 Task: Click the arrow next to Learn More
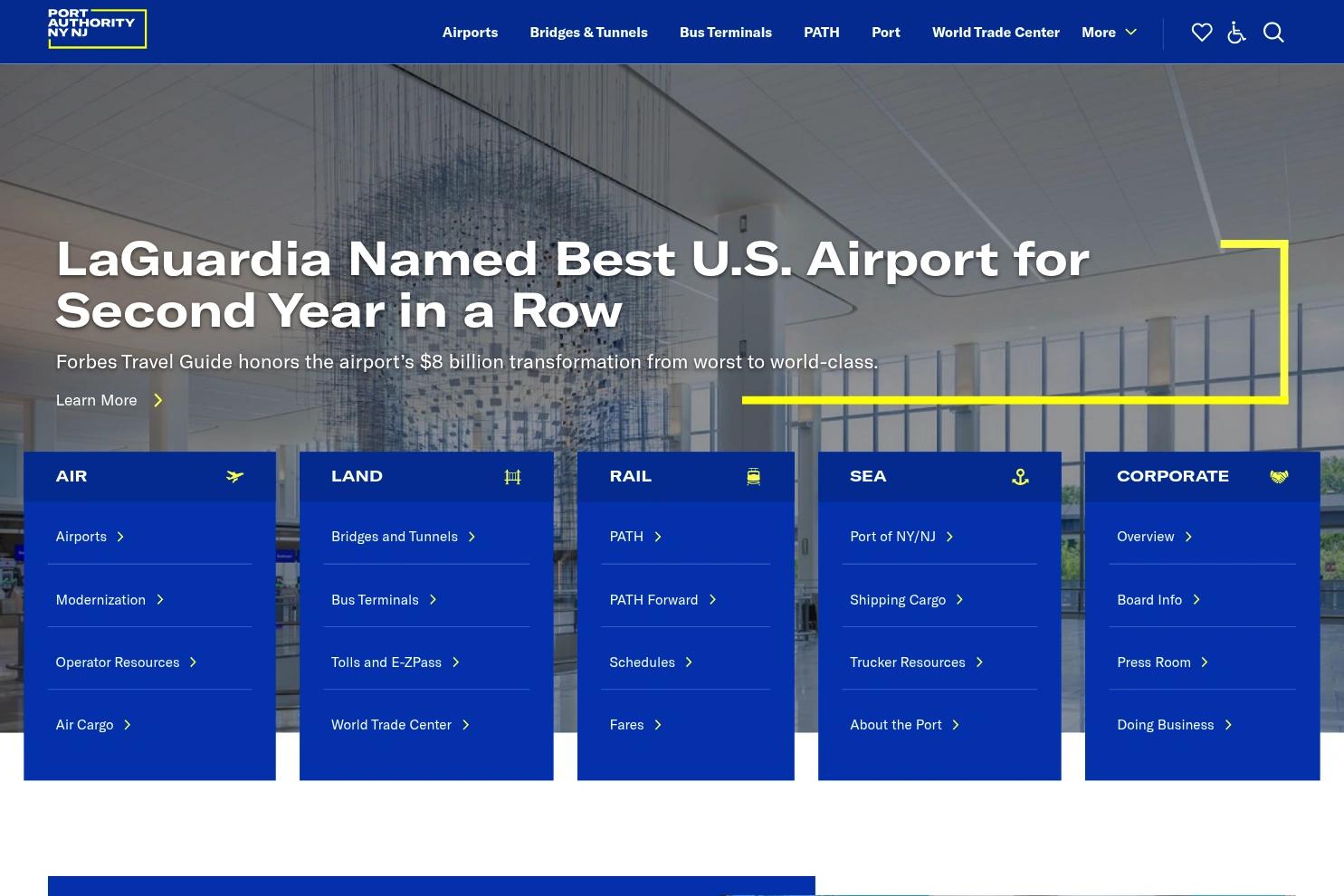[x=157, y=400]
